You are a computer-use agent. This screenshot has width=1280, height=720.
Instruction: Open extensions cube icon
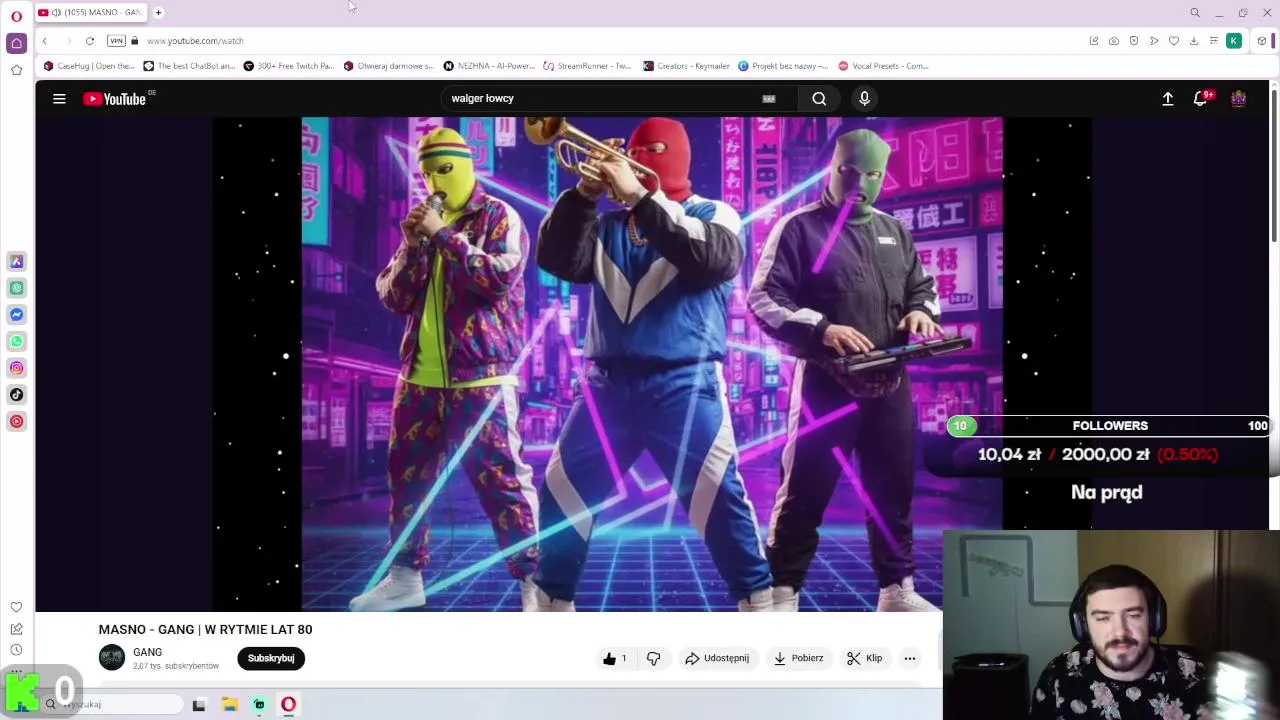click(x=1262, y=41)
